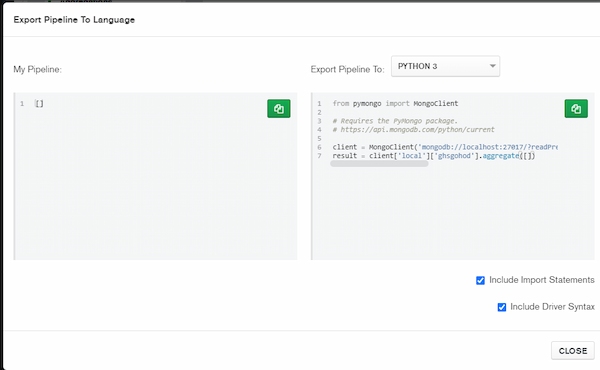Close the Export Pipeline dialog with CLOSE
The image size is (600, 370).
click(x=572, y=350)
